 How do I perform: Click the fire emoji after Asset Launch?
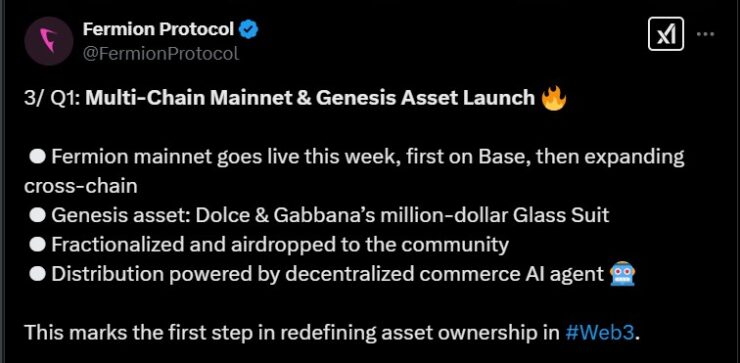tap(554, 98)
